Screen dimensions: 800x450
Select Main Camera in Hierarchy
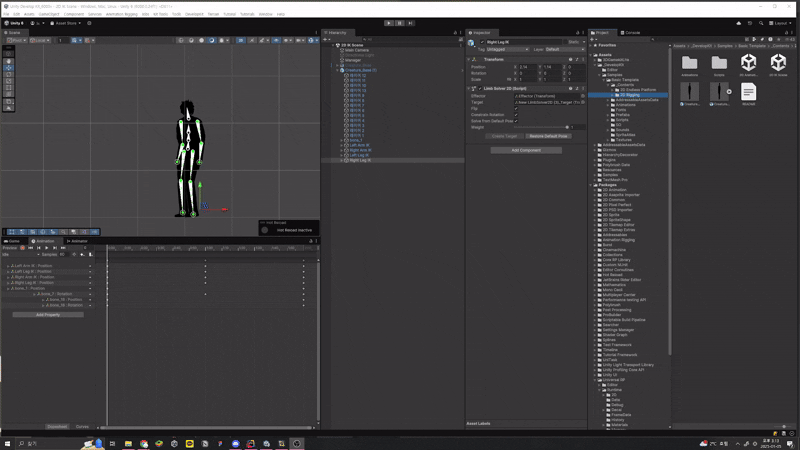click(x=356, y=50)
